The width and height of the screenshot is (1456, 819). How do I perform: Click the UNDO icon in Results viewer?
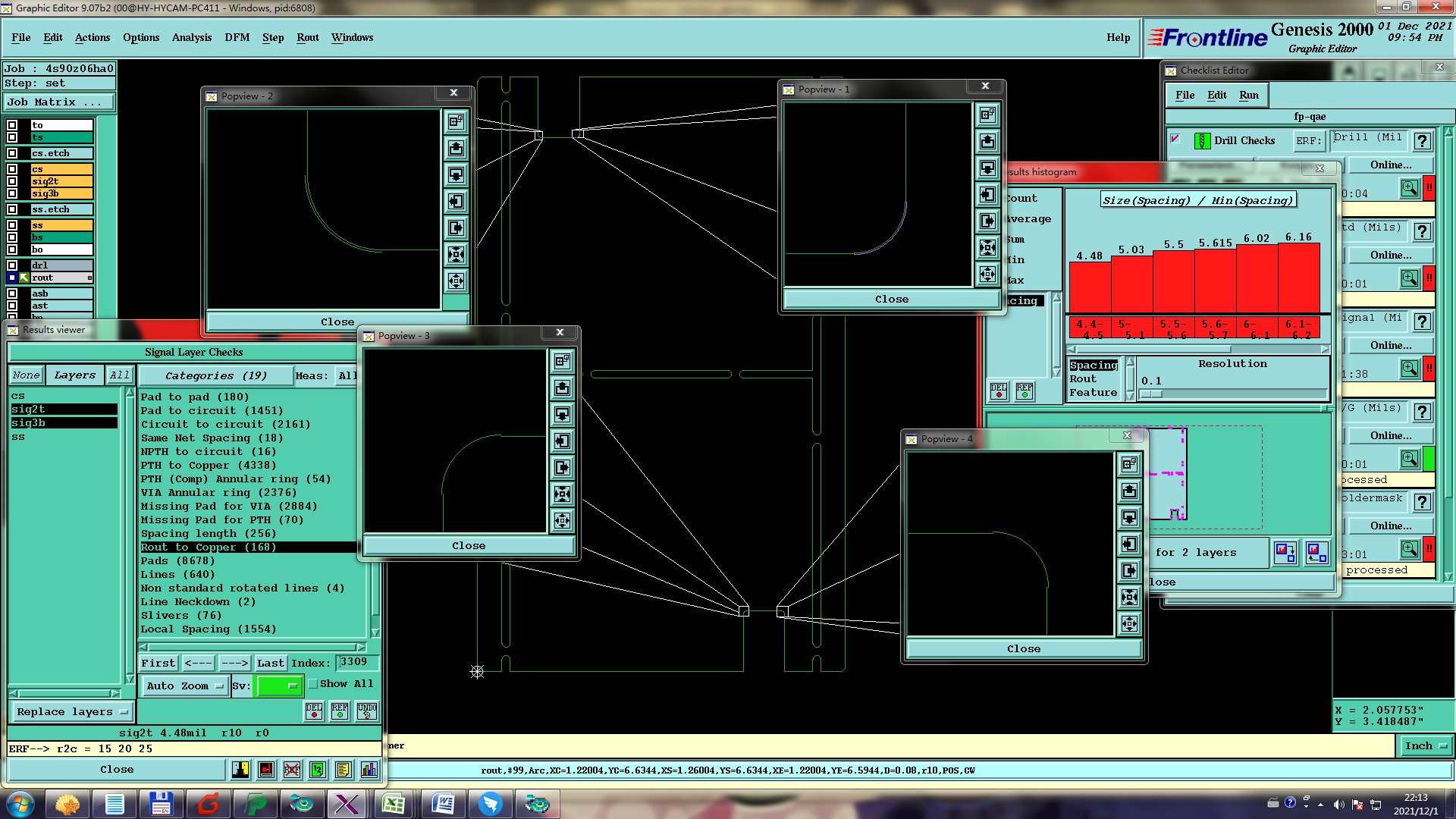(x=367, y=711)
